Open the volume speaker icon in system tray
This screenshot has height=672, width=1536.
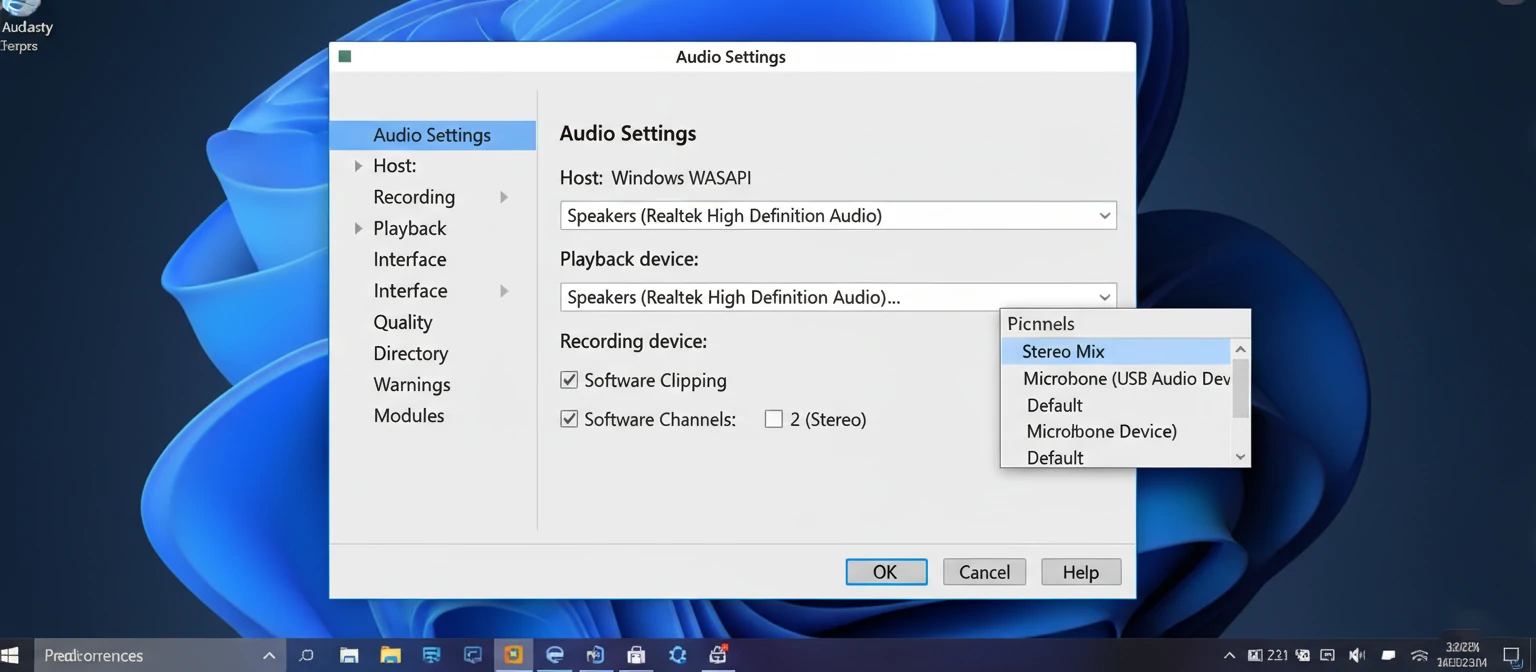click(x=1356, y=655)
